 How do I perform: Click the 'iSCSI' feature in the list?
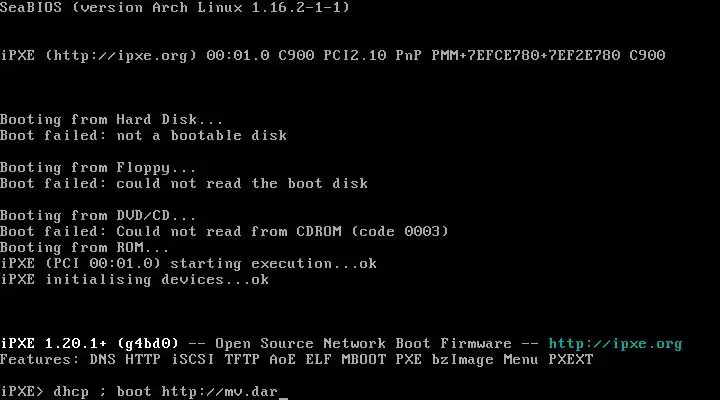(193, 360)
